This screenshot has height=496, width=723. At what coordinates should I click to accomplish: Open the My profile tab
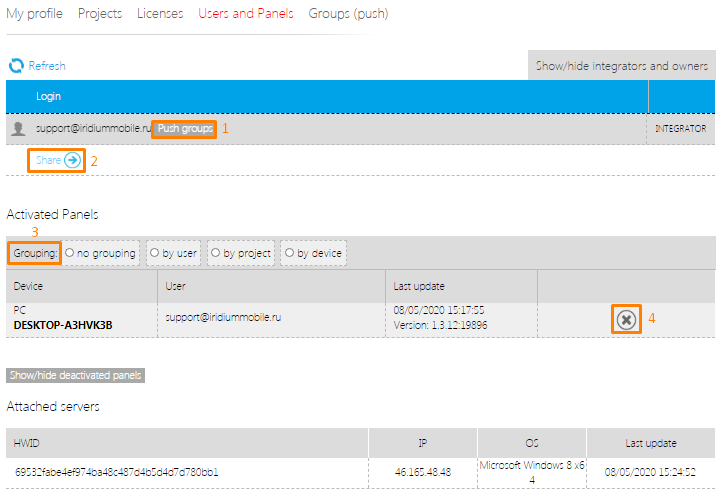(x=34, y=14)
